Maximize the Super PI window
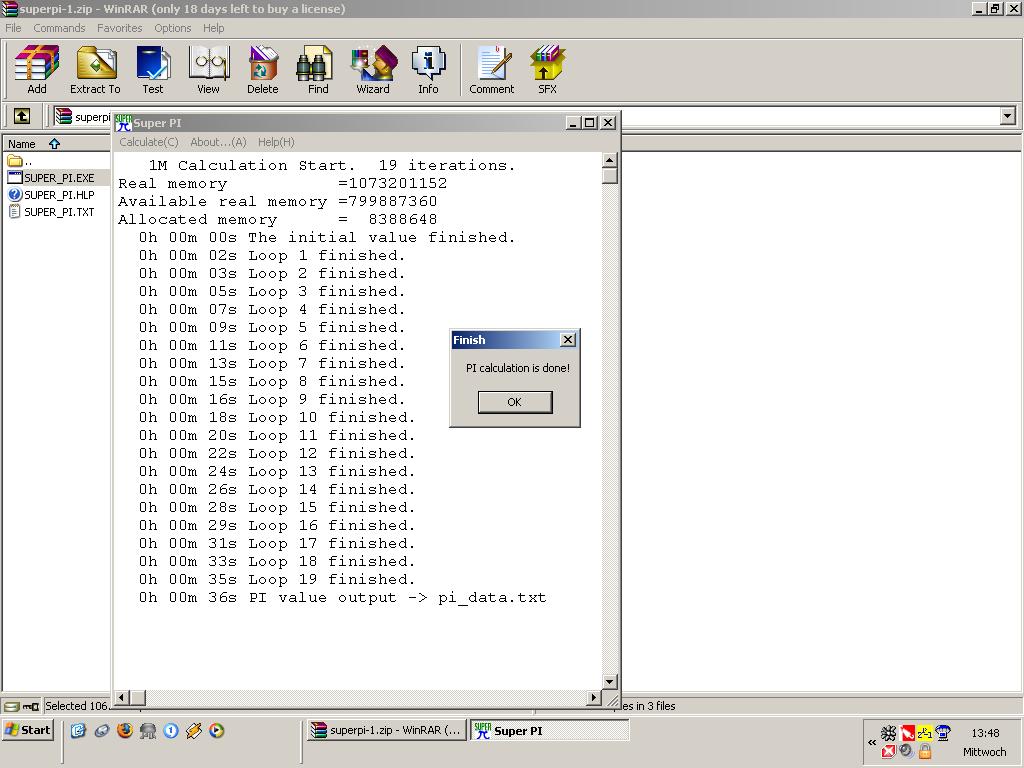The image size is (1024, 768). 590,122
